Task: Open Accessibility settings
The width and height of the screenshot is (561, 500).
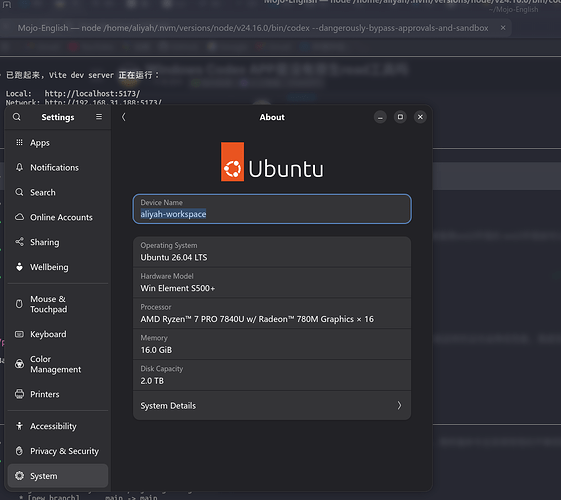Action: [58, 426]
